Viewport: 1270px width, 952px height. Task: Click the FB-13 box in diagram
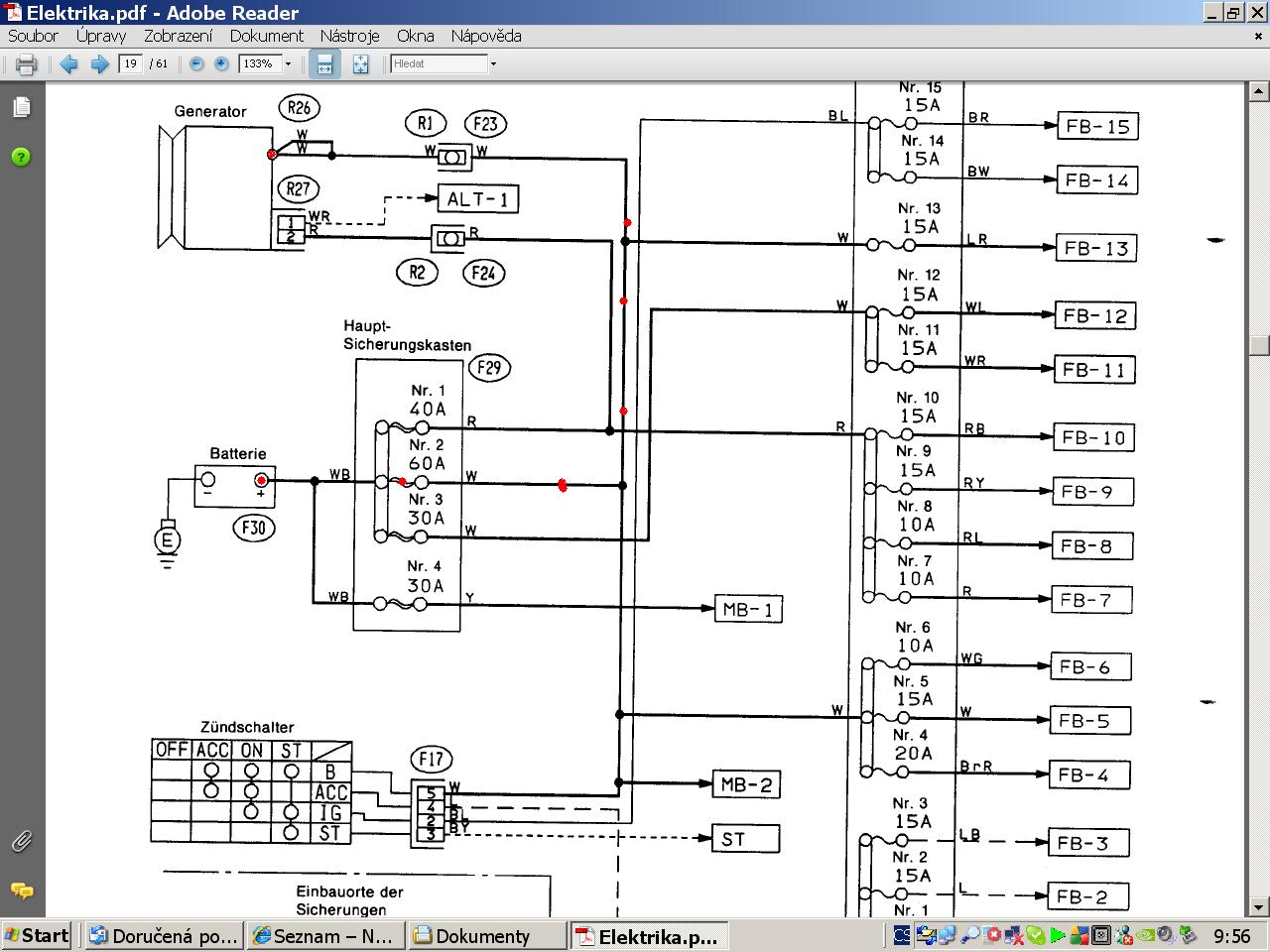[x=1095, y=248]
